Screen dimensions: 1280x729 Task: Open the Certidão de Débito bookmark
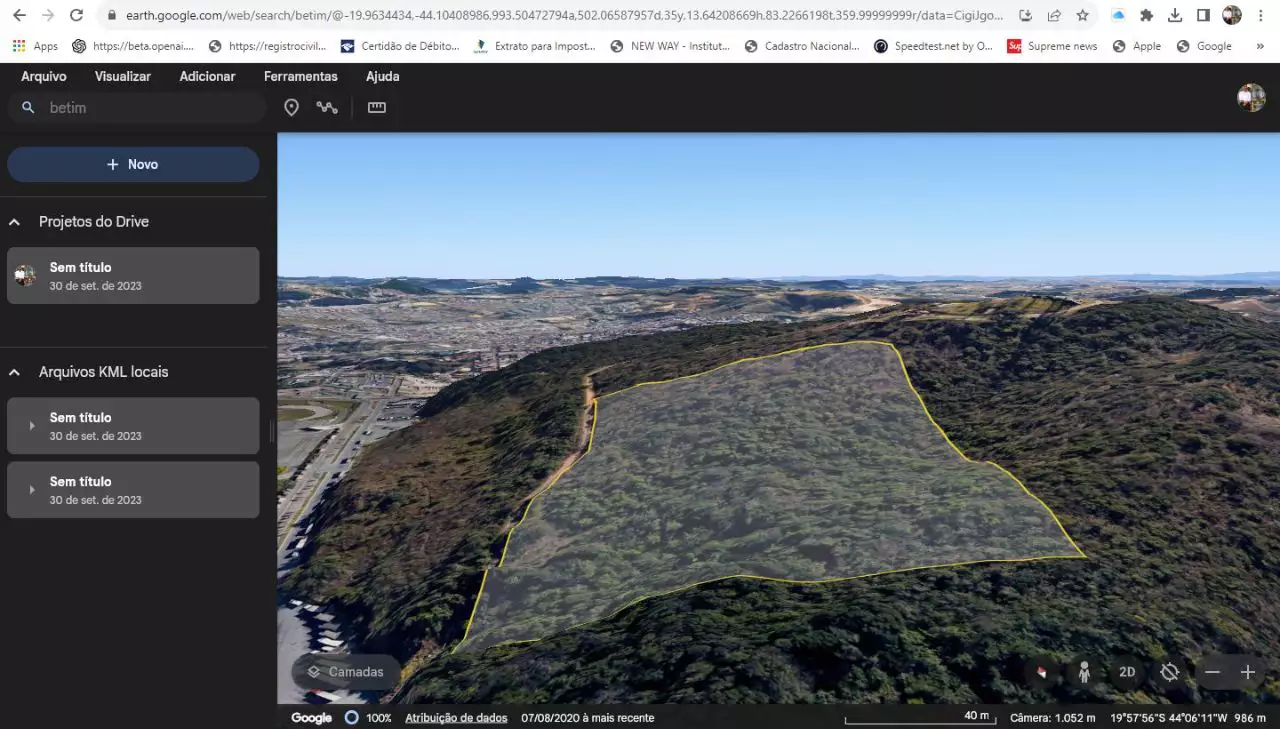400,46
